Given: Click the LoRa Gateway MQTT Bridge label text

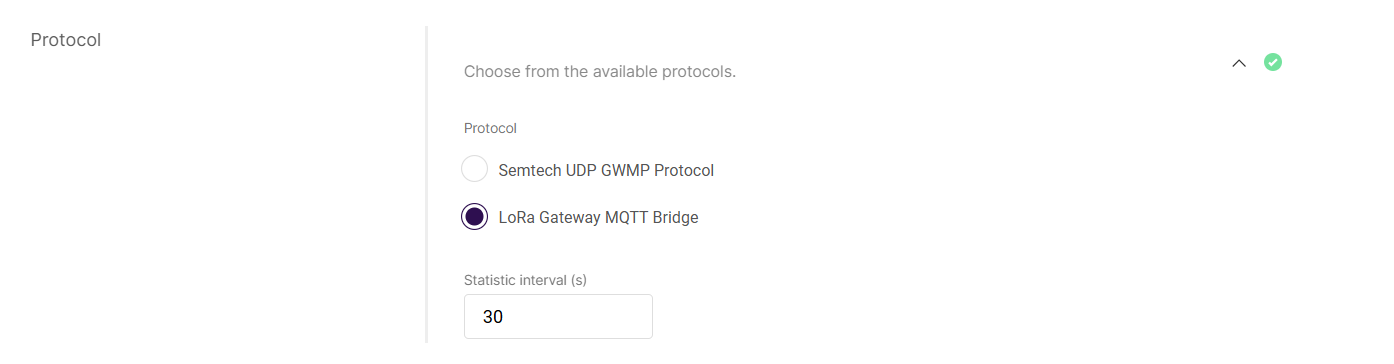Looking at the screenshot, I should tap(598, 218).
